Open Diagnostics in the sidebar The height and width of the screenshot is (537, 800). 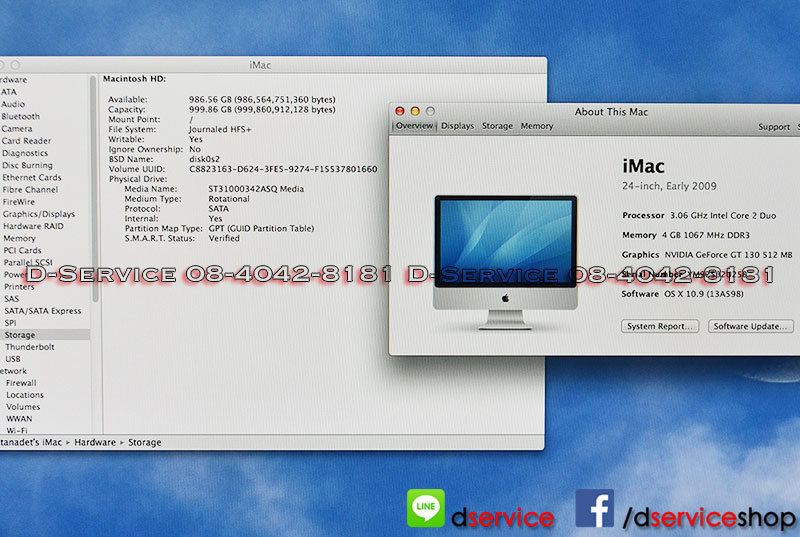coord(24,153)
